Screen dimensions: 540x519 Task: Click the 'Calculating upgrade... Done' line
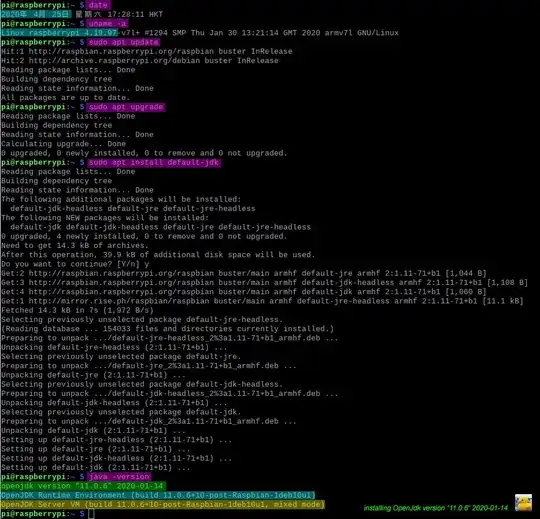[63, 144]
